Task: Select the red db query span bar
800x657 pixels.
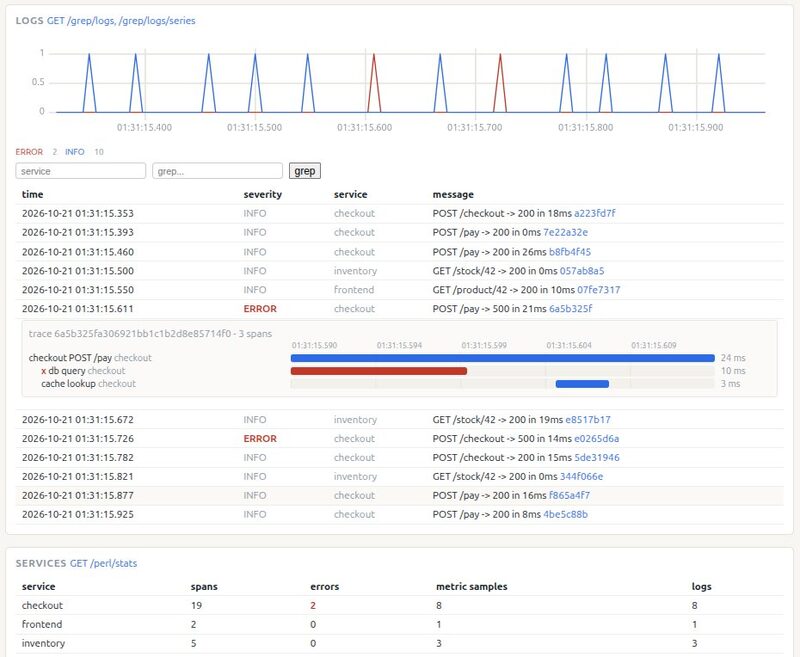Action: [379, 371]
